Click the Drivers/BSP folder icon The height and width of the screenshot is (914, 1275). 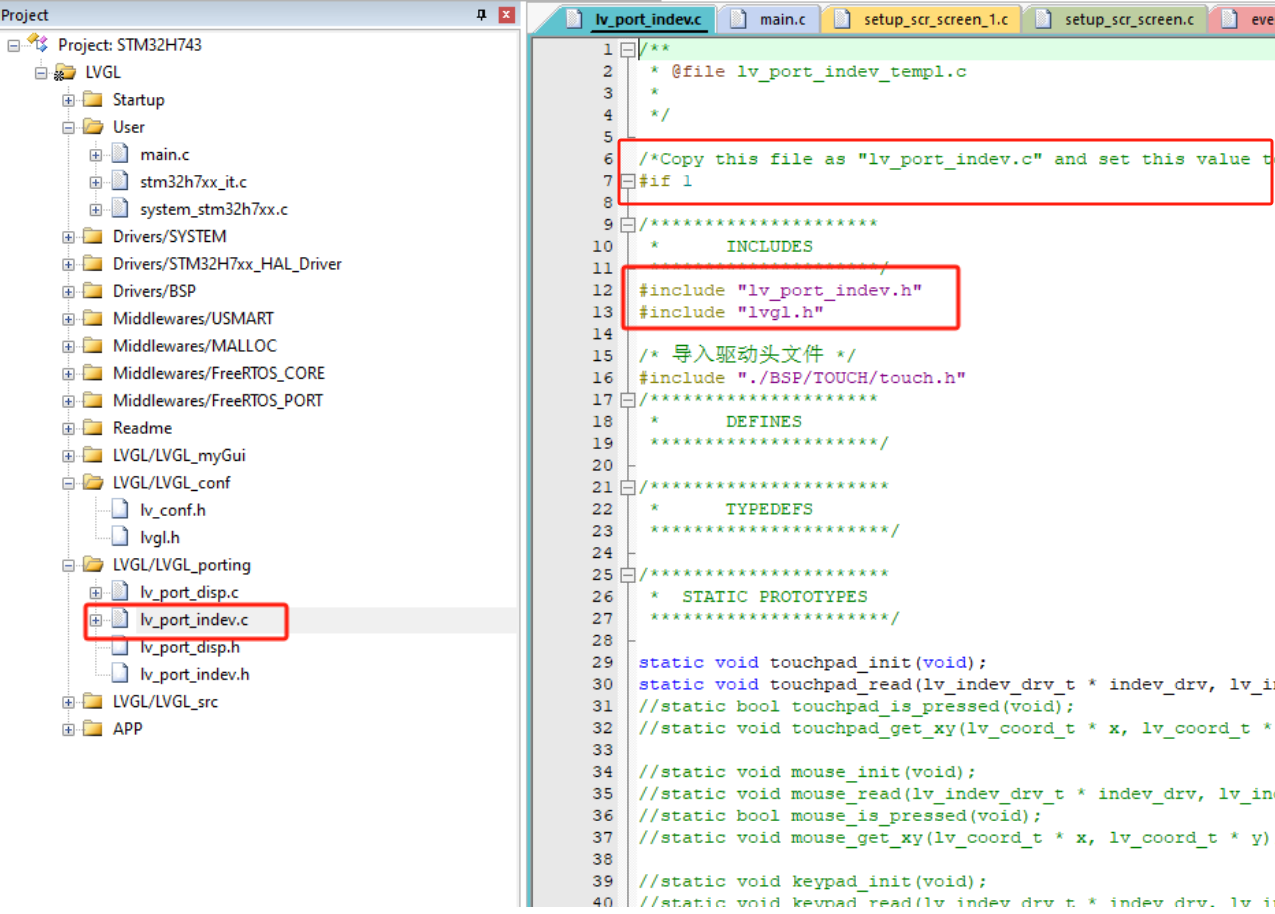pos(93,291)
